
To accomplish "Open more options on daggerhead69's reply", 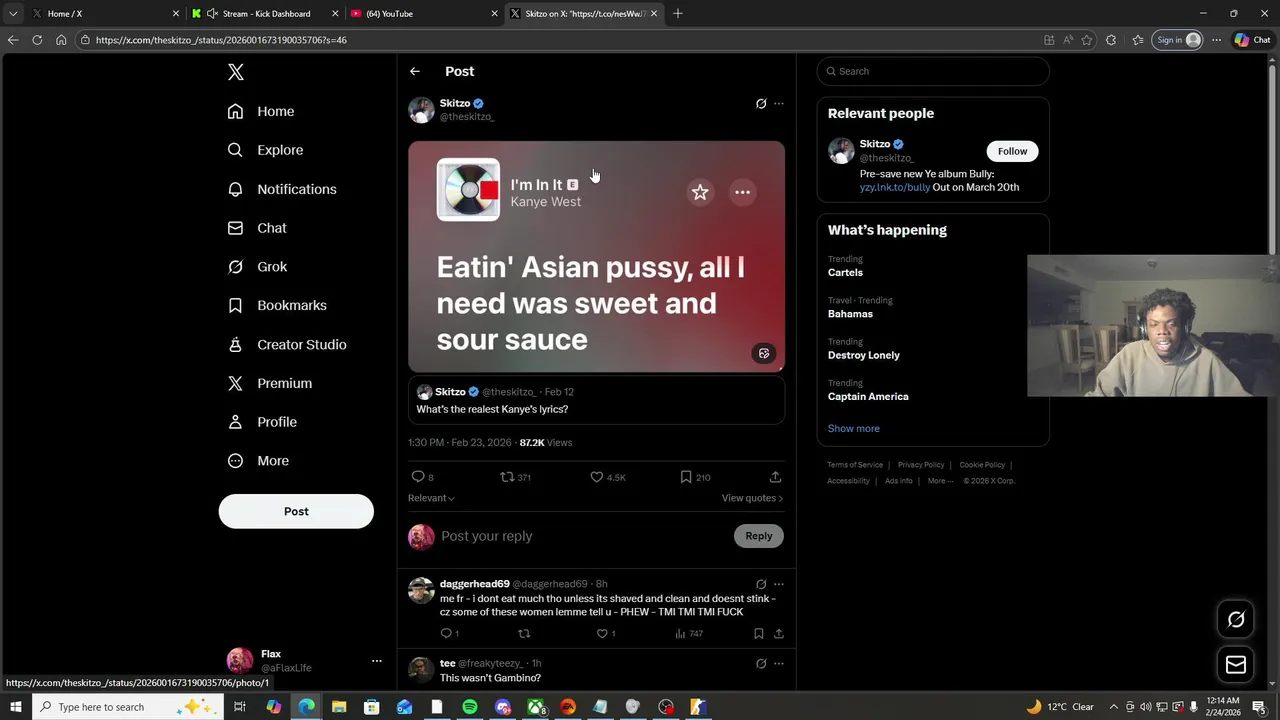I will point(779,584).
